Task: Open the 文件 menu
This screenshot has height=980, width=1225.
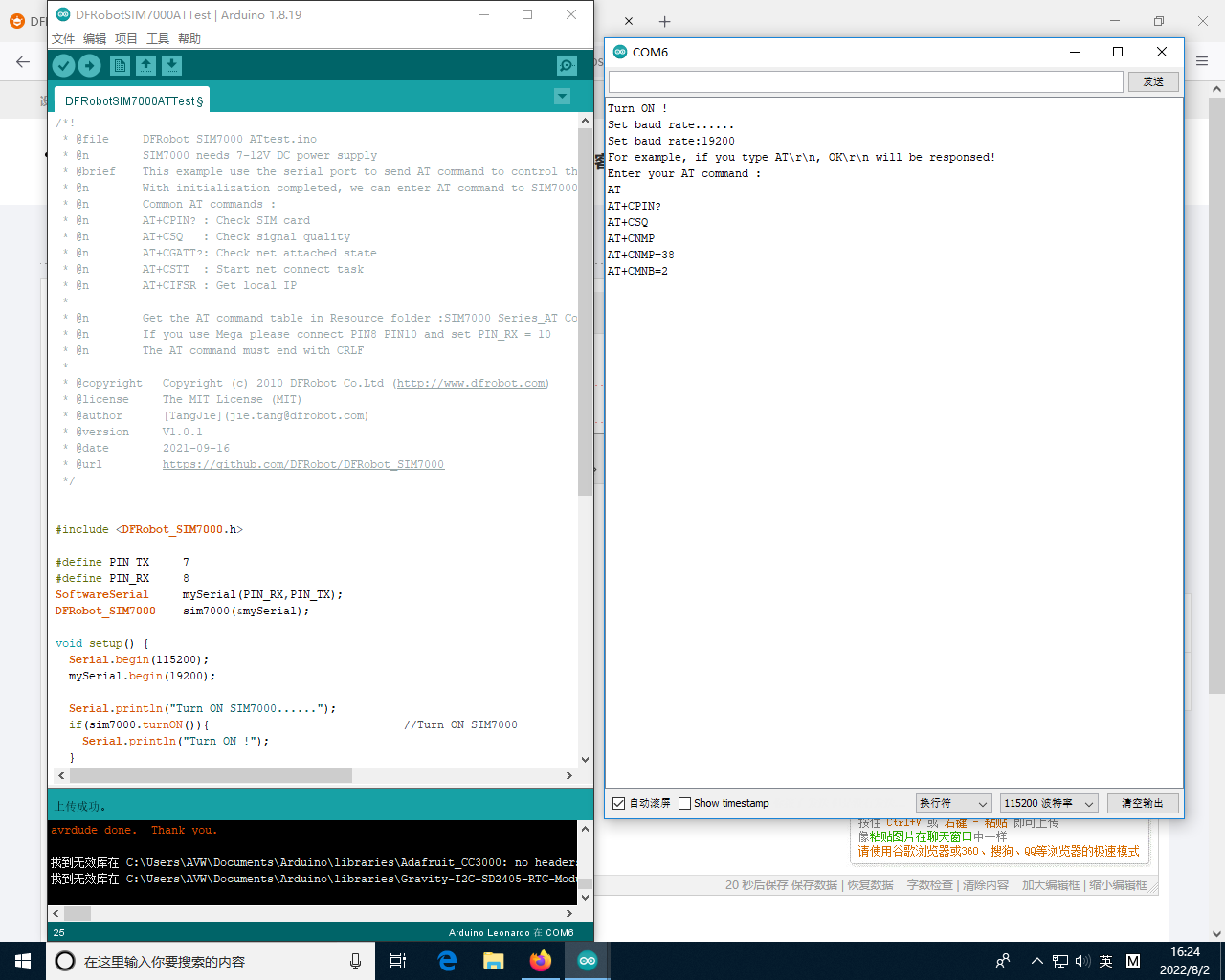Action: click(x=63, y=38)
